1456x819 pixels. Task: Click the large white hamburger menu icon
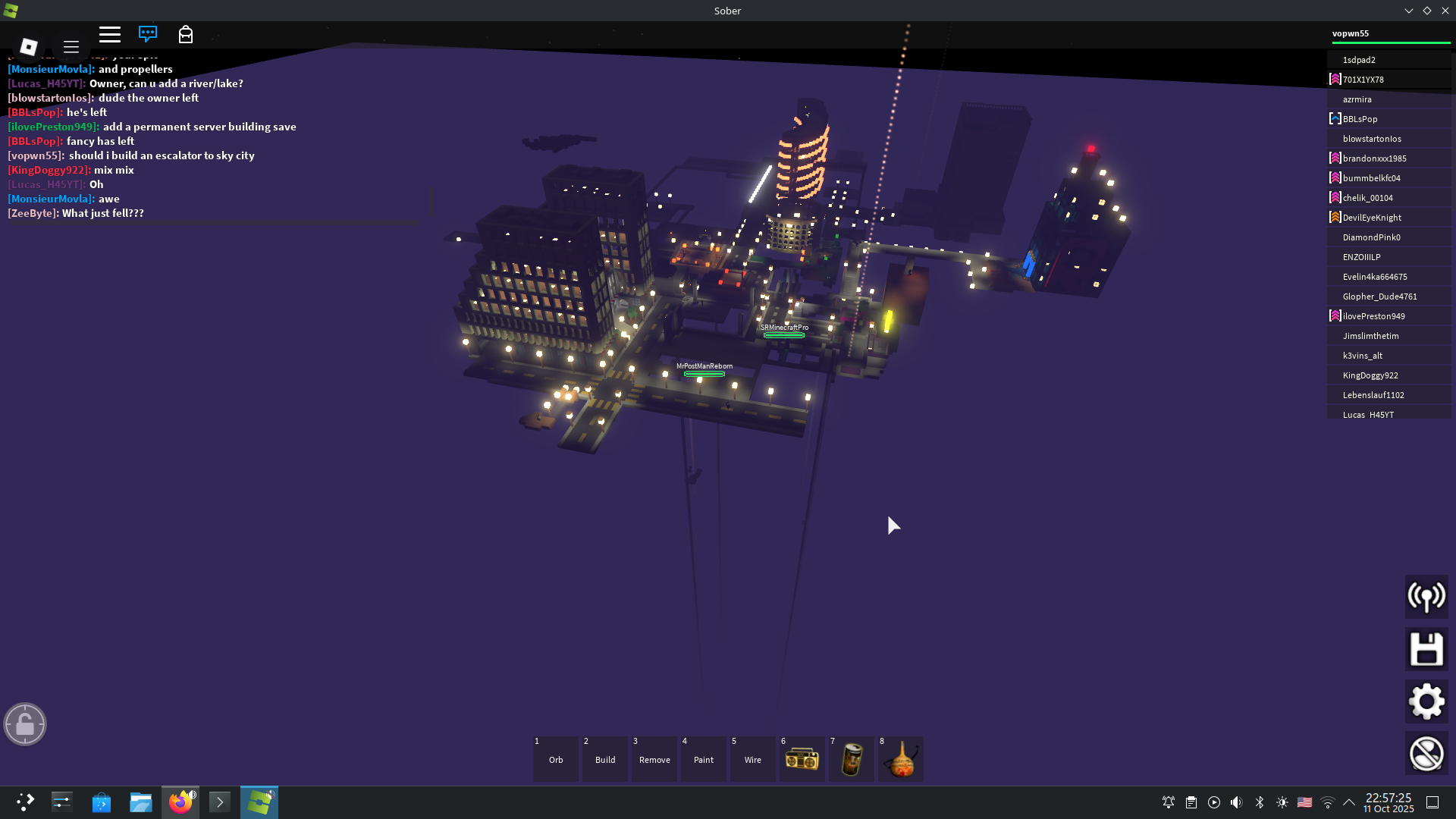pos(110,34)
